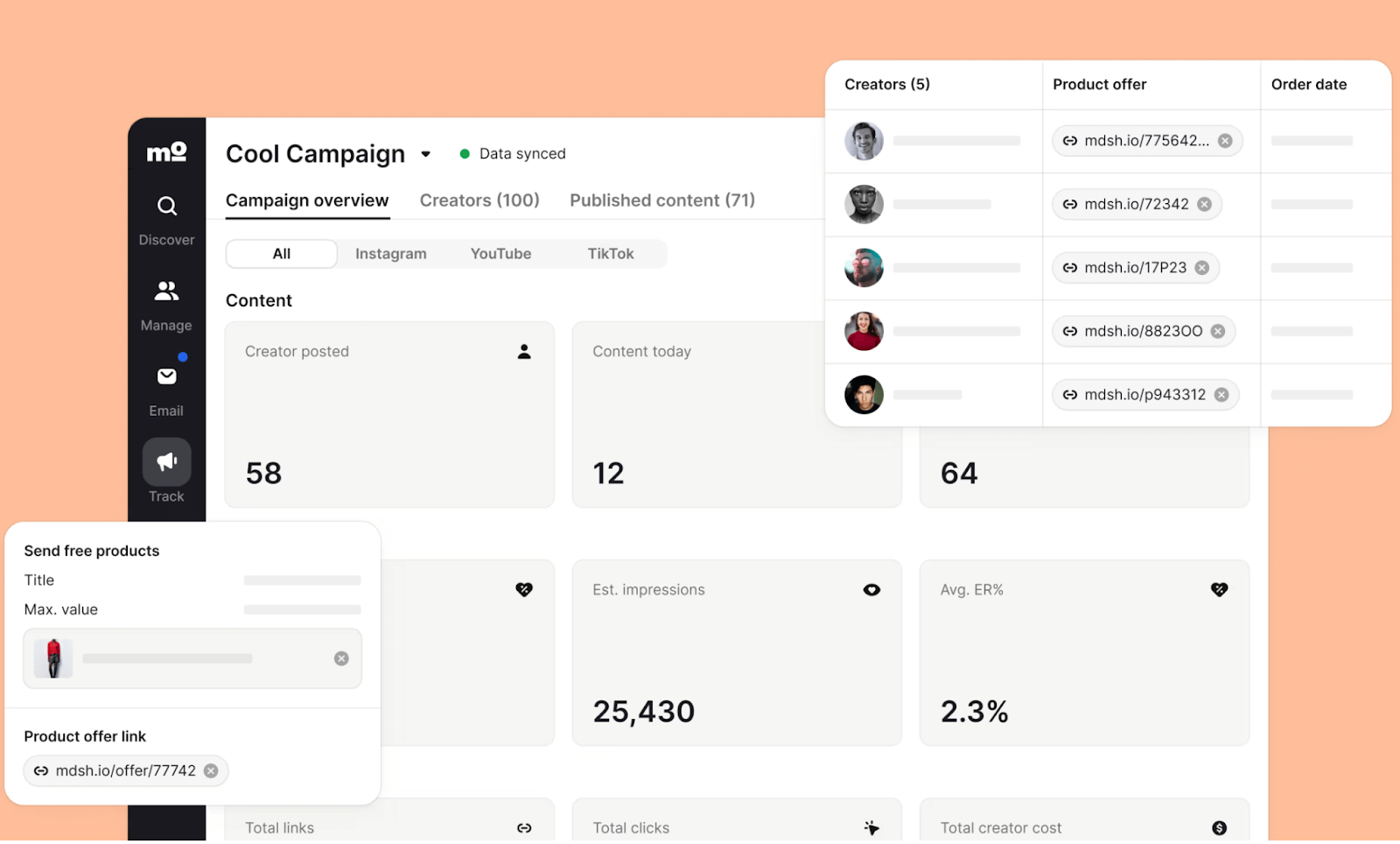This screenshot has height=844, width=1400.
Task: Click second creator avatar in Creators table
Action: [x=864, y=205]
